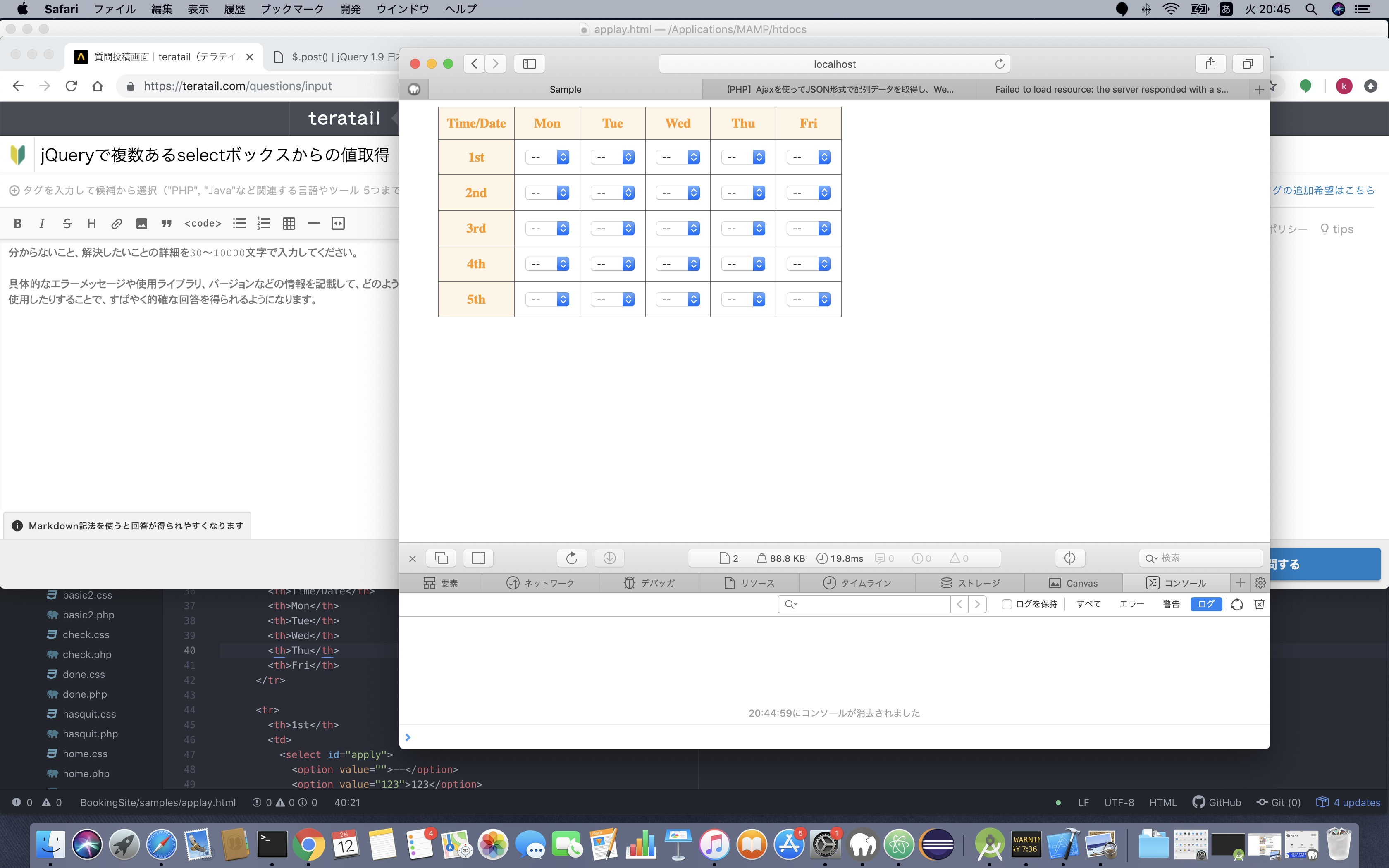Open the 5th period Fri dropdown
This screenshot has height=868, width=1389.
(808, 300)
